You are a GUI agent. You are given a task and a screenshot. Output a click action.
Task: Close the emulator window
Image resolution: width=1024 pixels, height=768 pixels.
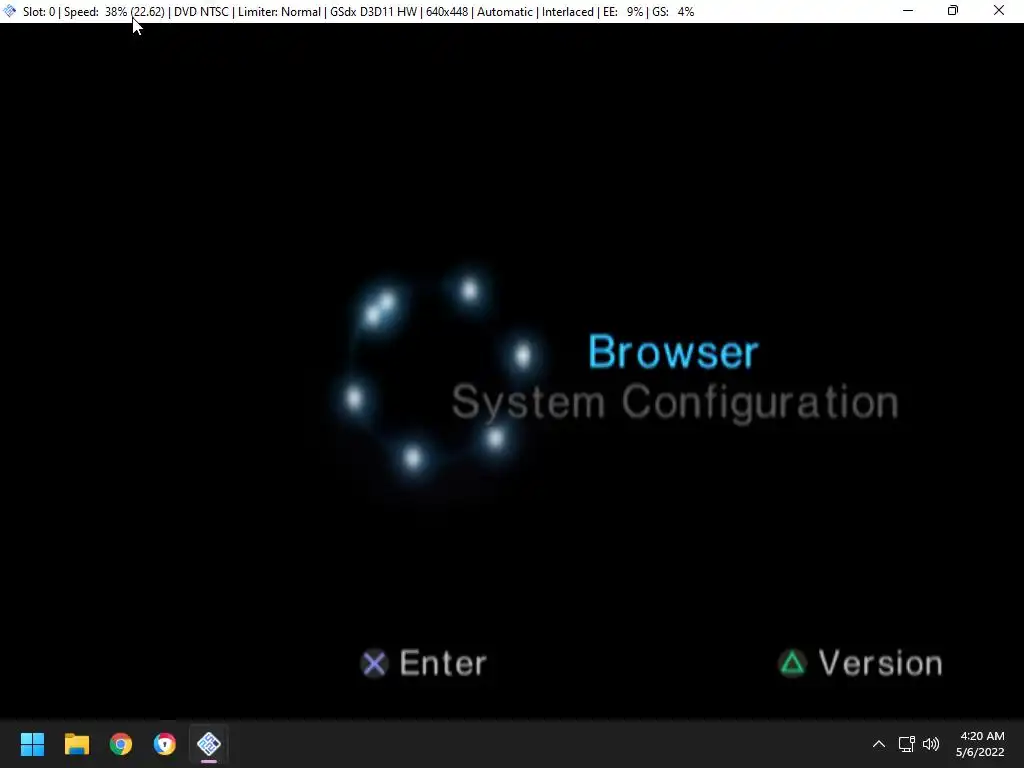click(x=999, y=10)
